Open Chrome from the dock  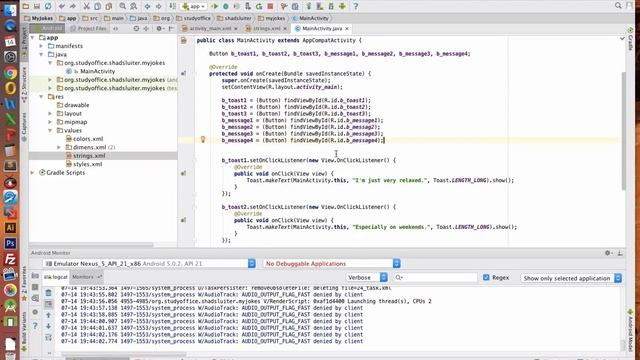point(10,73)
